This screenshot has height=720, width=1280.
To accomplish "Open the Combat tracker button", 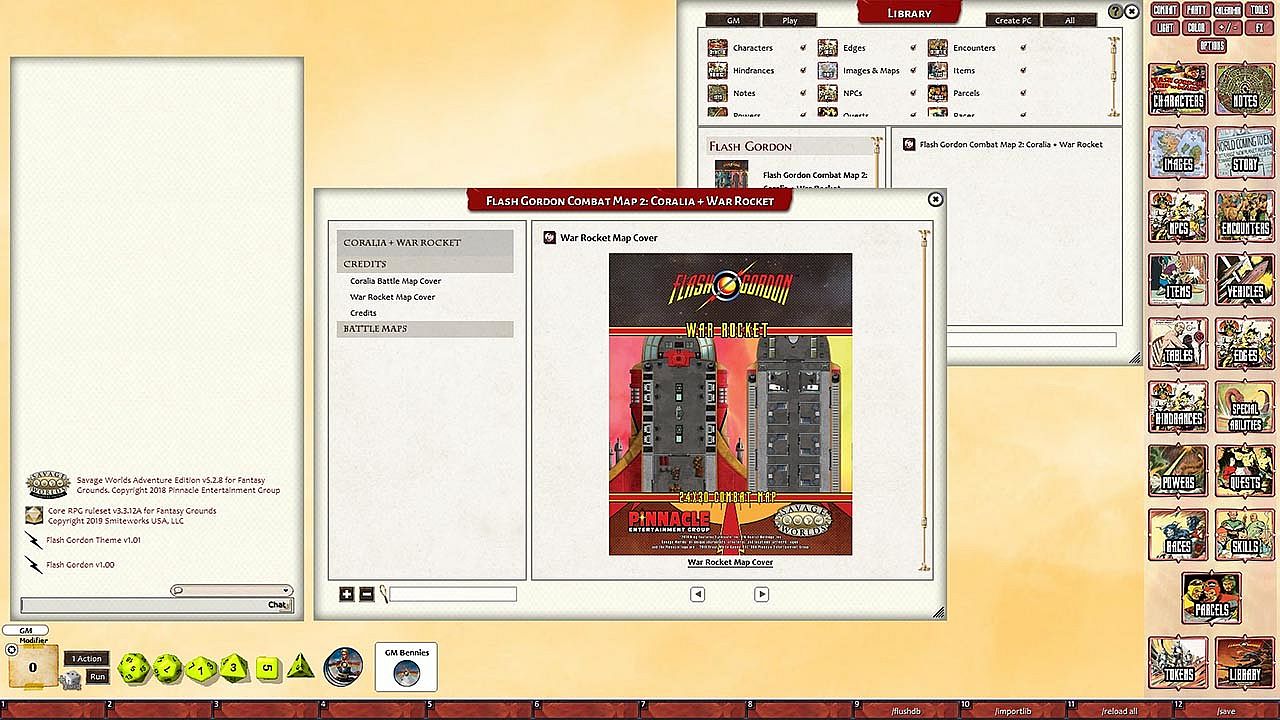I will click(1165, 10).
